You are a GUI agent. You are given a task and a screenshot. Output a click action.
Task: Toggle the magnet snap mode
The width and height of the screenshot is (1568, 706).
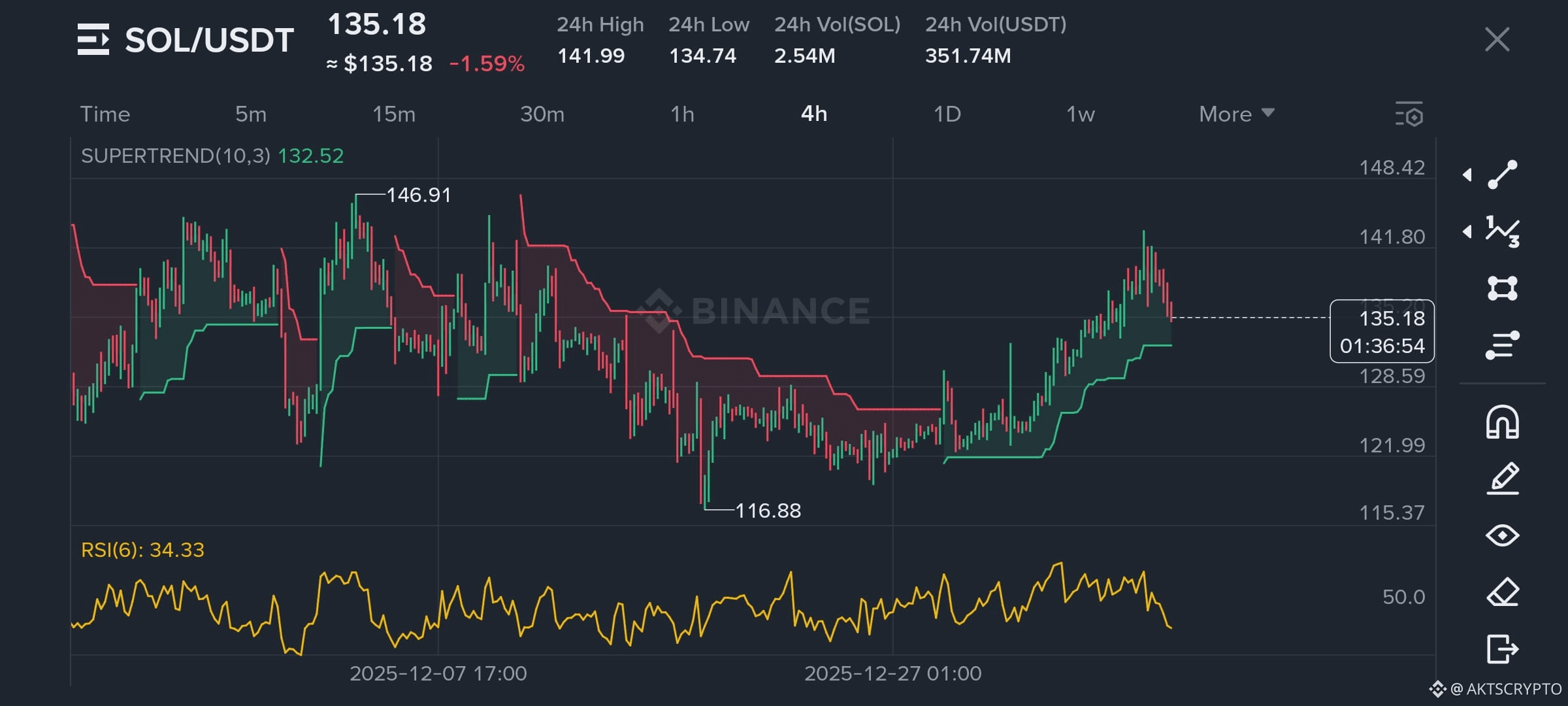(1503, 422)
